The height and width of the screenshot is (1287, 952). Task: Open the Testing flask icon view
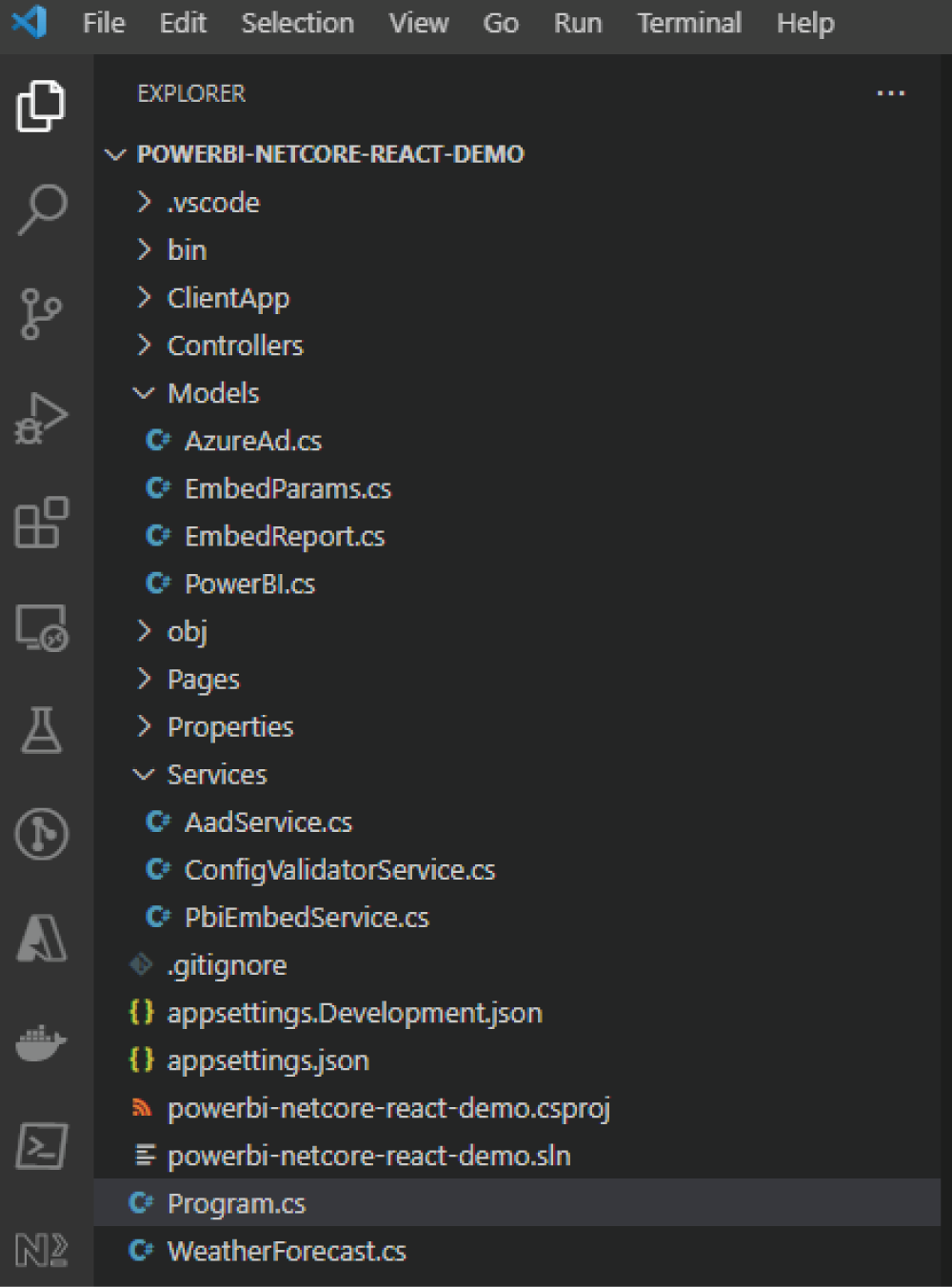pyautogui.click(x=42, y=730)
